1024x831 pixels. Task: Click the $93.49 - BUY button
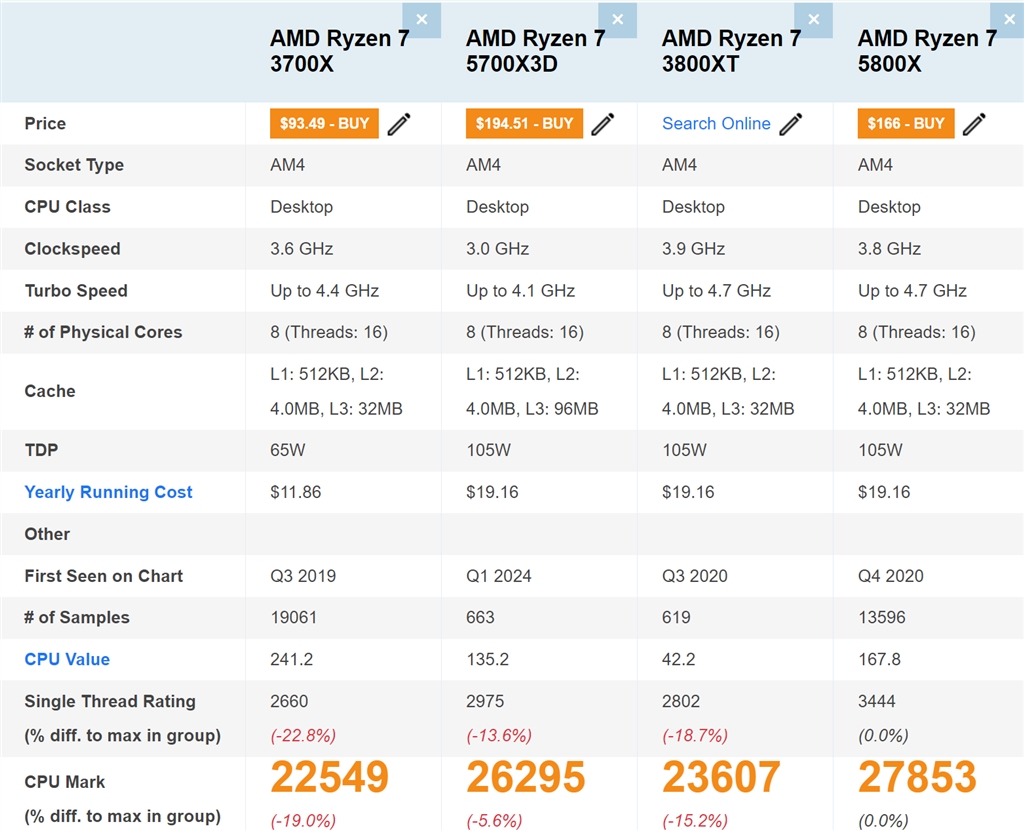pos(325,123)
